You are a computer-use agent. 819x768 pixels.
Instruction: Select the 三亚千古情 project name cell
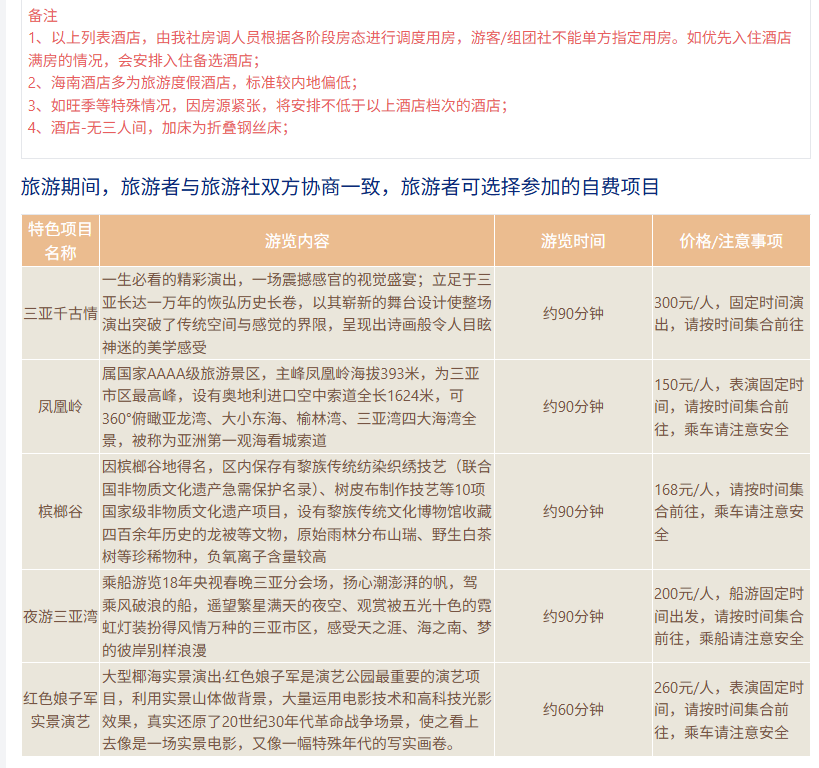point(60,313)
